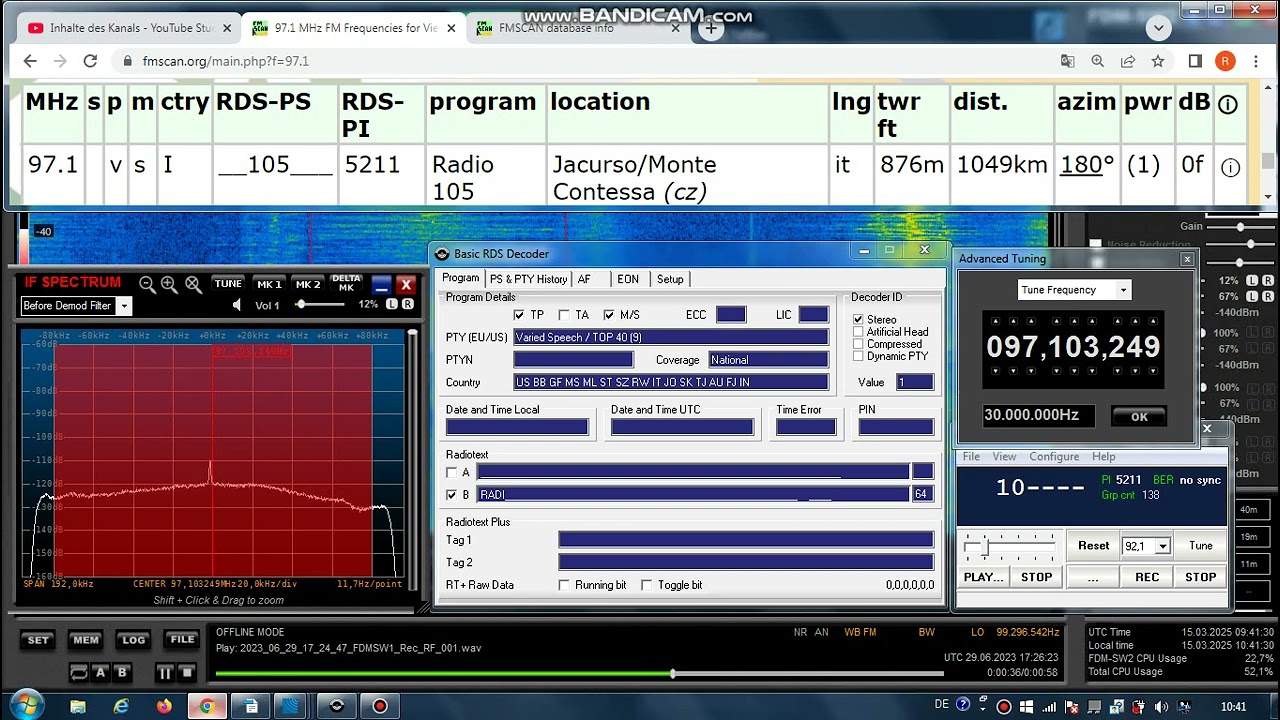Switch to the Program tab in RDS Decoder
Screen dimensions: 1280x720
460,278
